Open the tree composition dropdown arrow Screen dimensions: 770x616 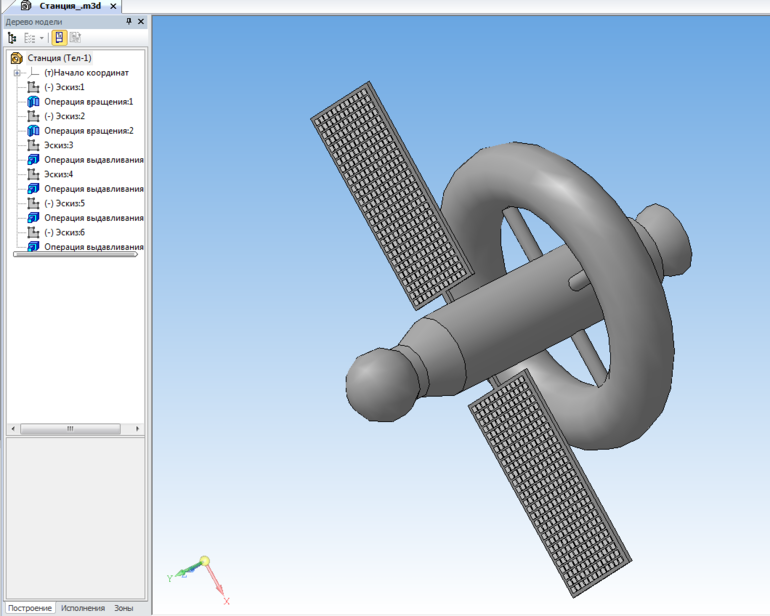tap(41, 38)
